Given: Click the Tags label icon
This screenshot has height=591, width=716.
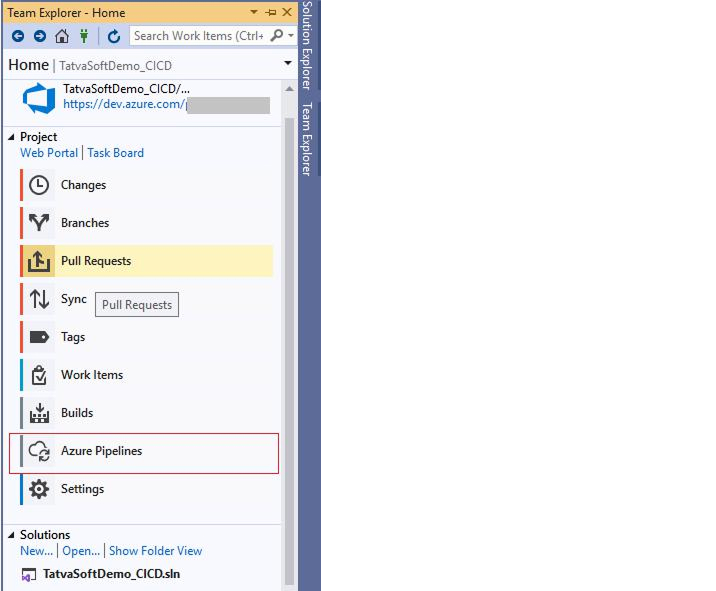Looking at the screenshot, I should point(39,337).
